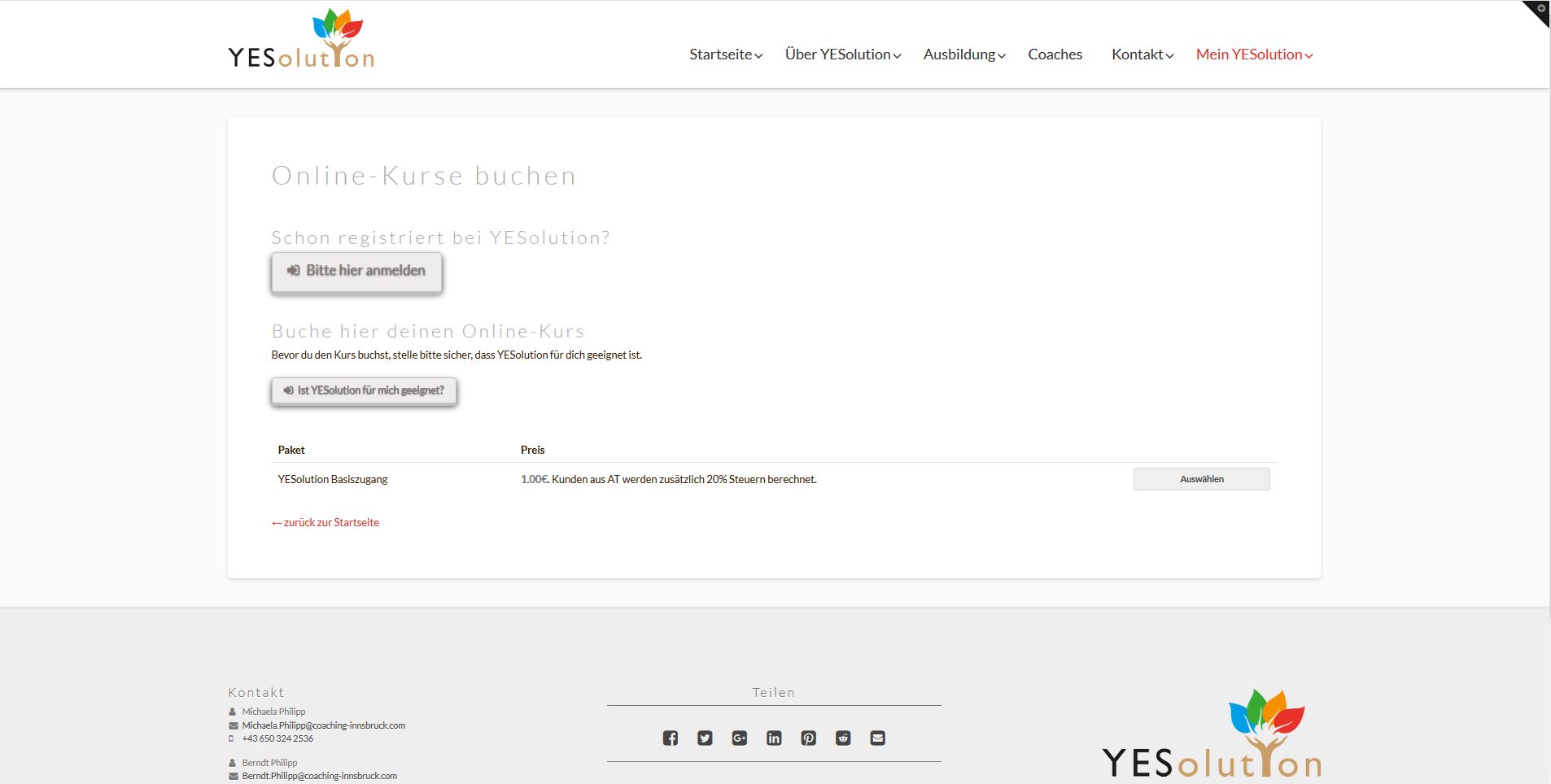Expand the Startseite menu
This screenshot has width=1551, height=784.
coord(726,54)
